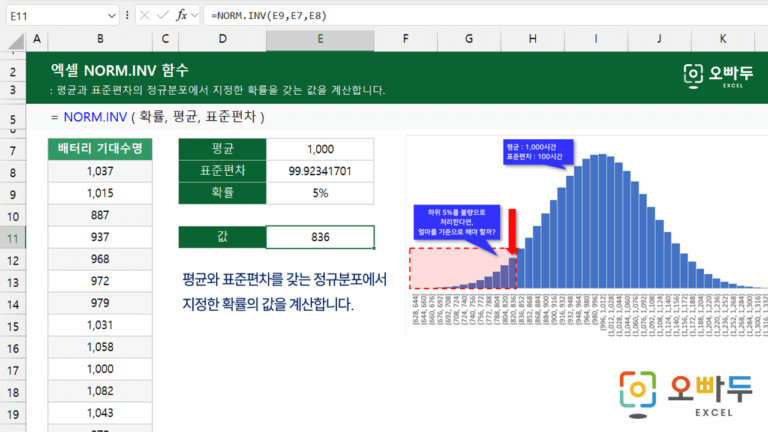Screen dimensions: 768x432
Task: Click the formula bar text =NORM.INV(E9,E7,E8)
Action: [269, 16]
